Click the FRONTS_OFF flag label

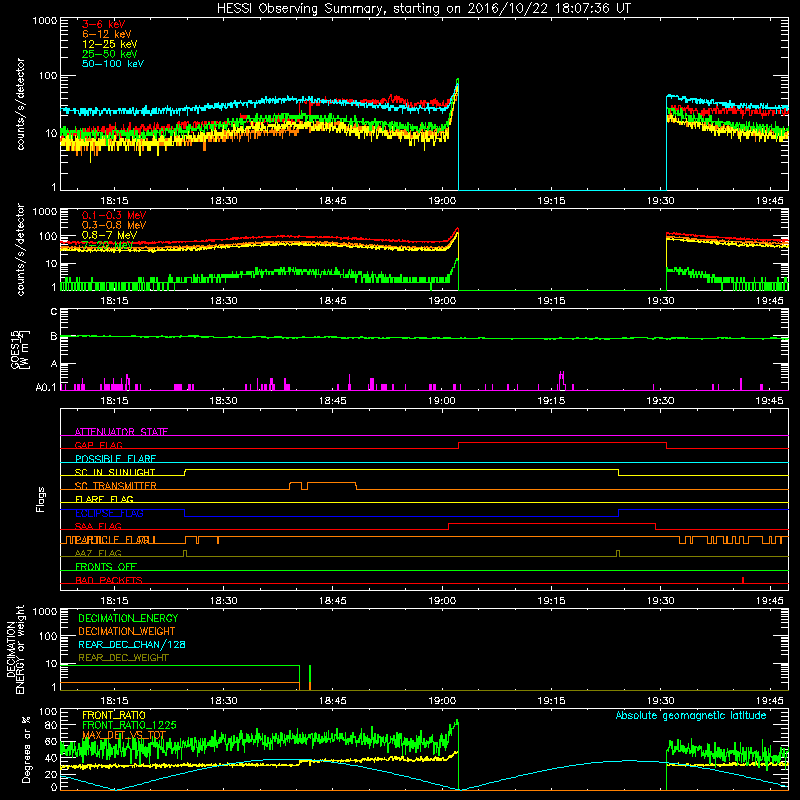[106, 567]
